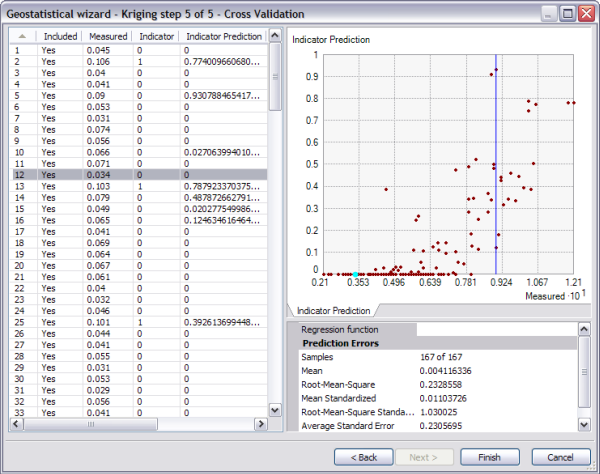Click Average Standard Error value 0.2305695
The height and width of the screenshot is (474, 600).
(441, 426)
